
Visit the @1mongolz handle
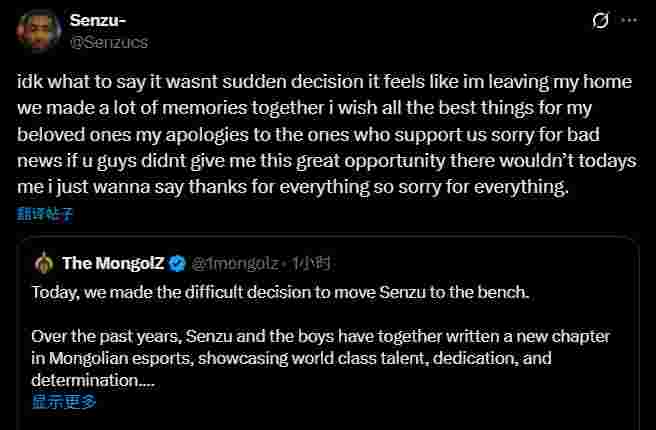click(x=235, y=264)
